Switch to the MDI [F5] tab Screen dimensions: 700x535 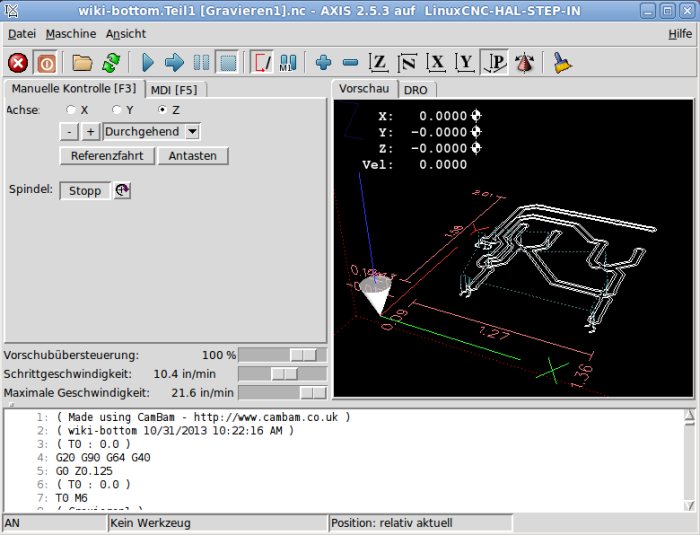click(173, 90)
